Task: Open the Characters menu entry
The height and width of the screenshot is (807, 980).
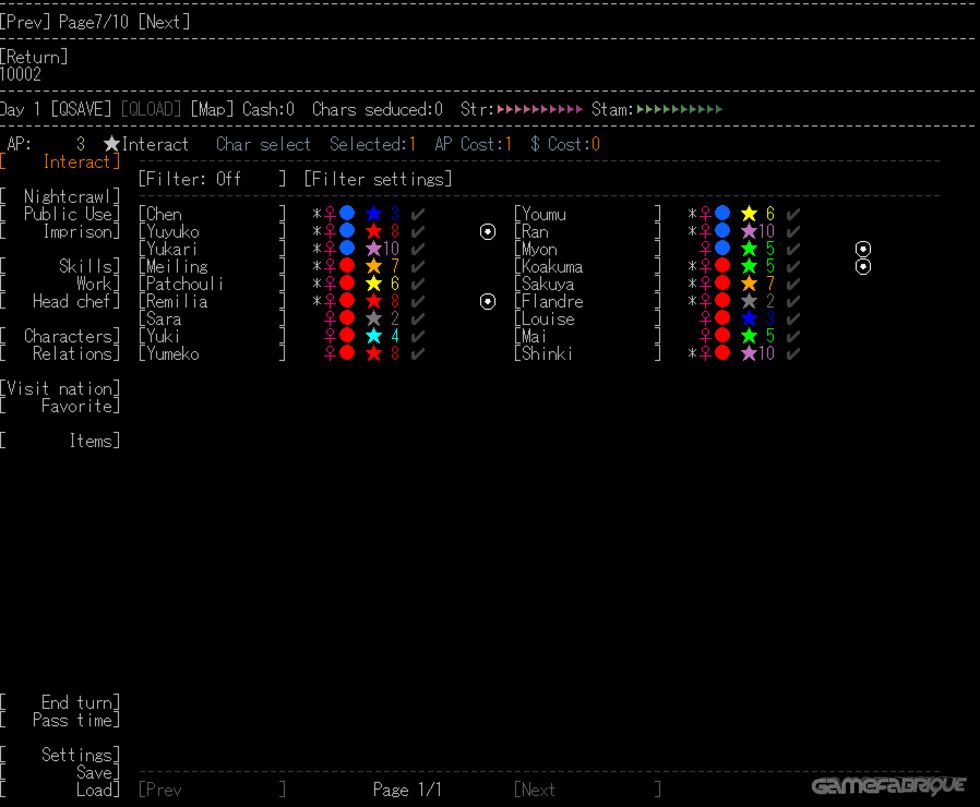Action: 60,336
